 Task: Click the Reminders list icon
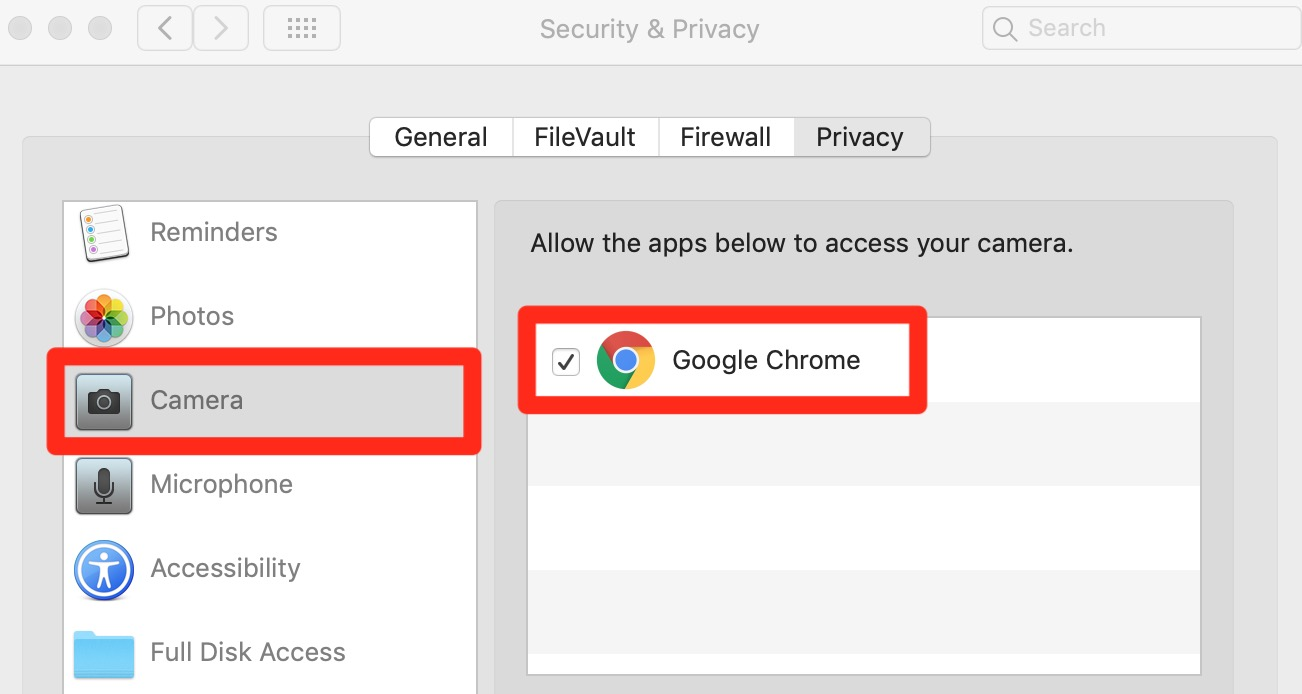pos(104,233)
